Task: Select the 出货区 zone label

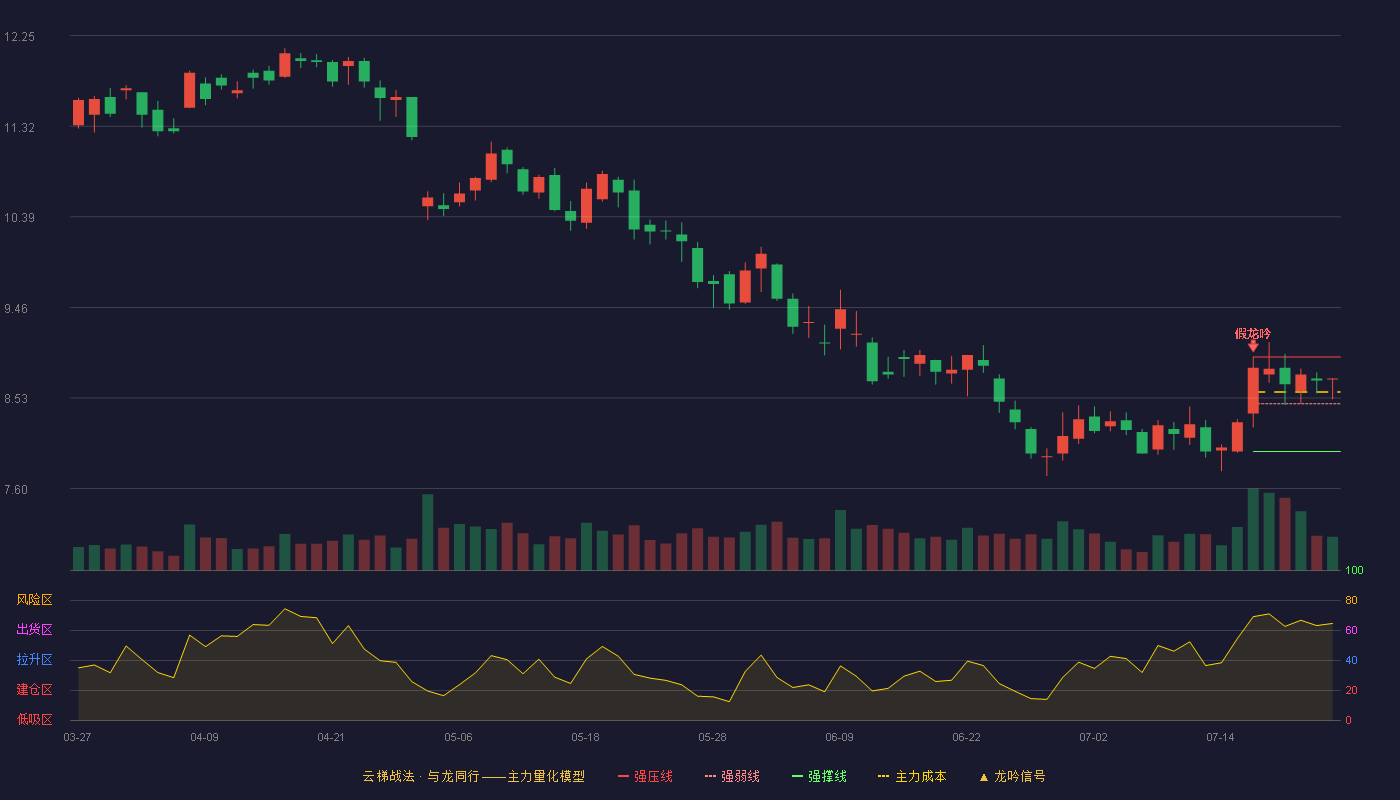Action: point(34,630)
